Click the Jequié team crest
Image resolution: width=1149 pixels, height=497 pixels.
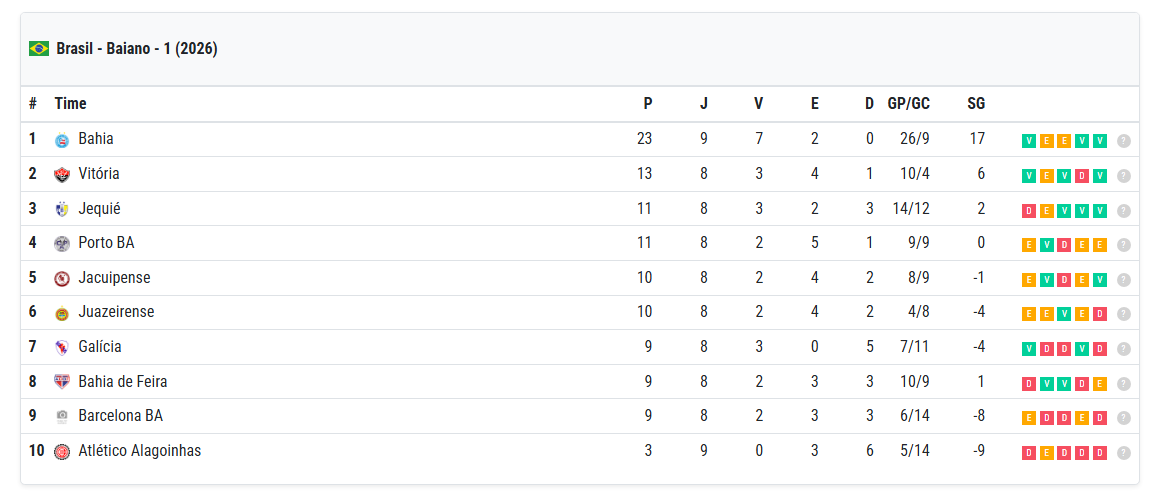62,209
